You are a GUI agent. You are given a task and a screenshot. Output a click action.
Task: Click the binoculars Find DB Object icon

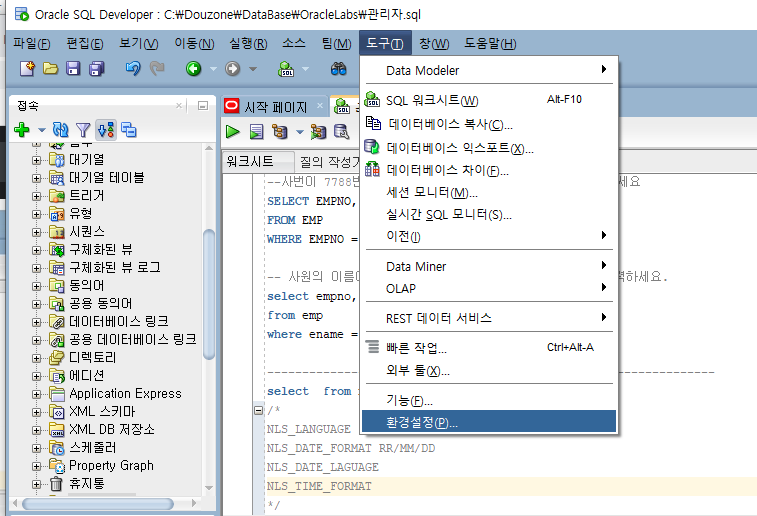(338, 69)
